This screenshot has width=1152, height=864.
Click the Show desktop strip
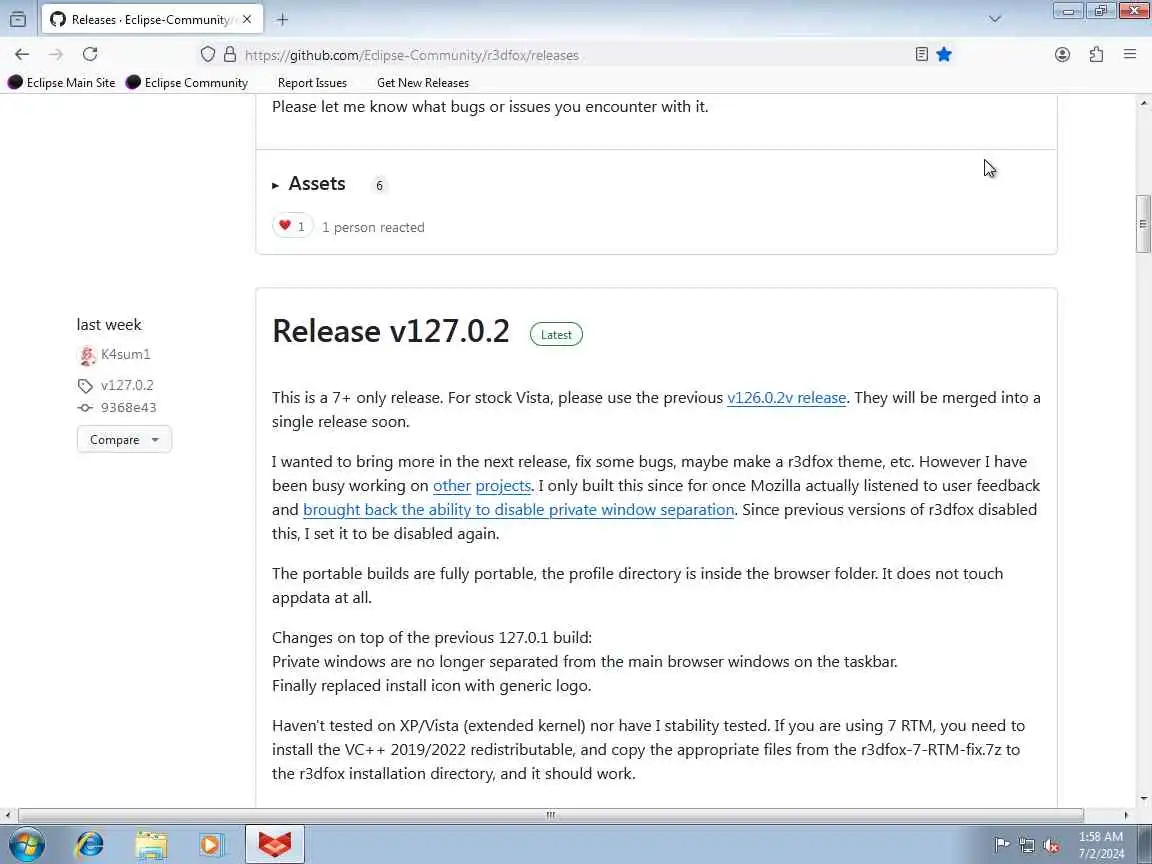[1145, 844]
